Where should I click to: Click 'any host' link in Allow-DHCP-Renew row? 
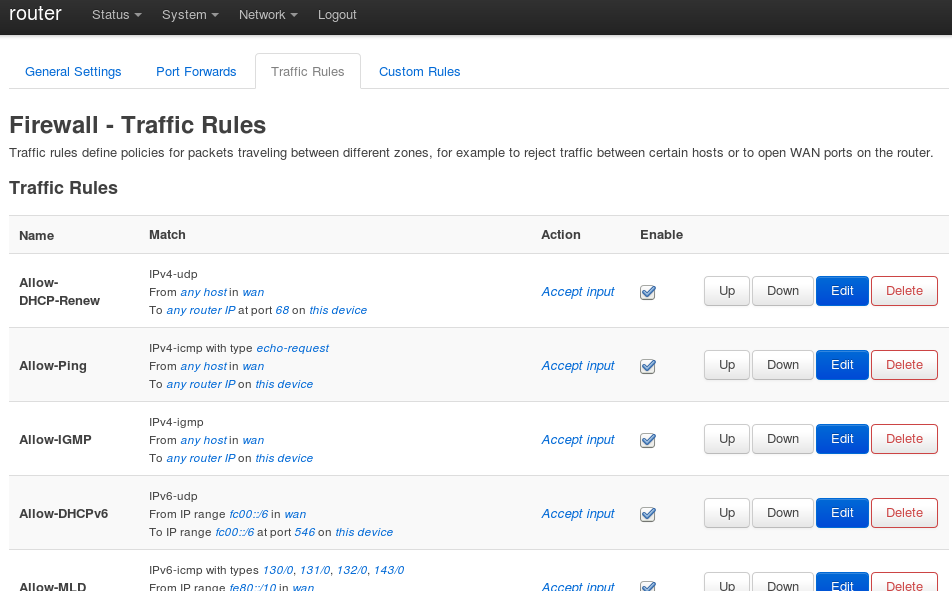click(204, 292)
